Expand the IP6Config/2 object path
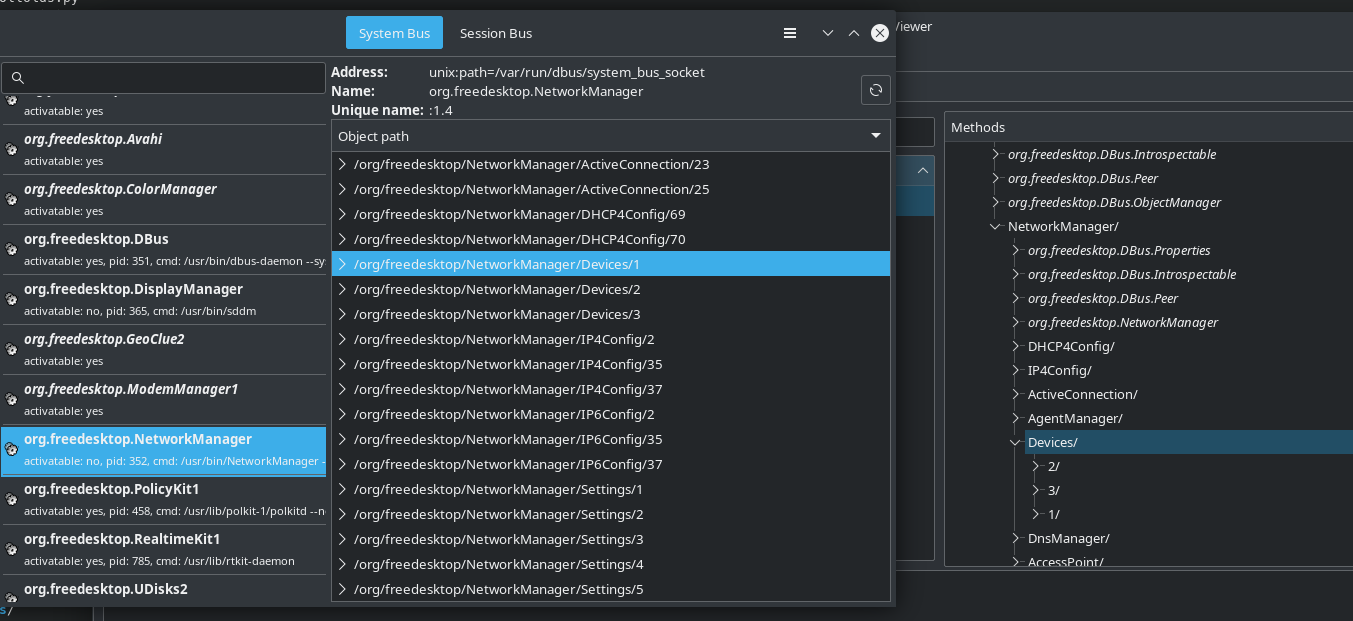 tap(342, 414)
